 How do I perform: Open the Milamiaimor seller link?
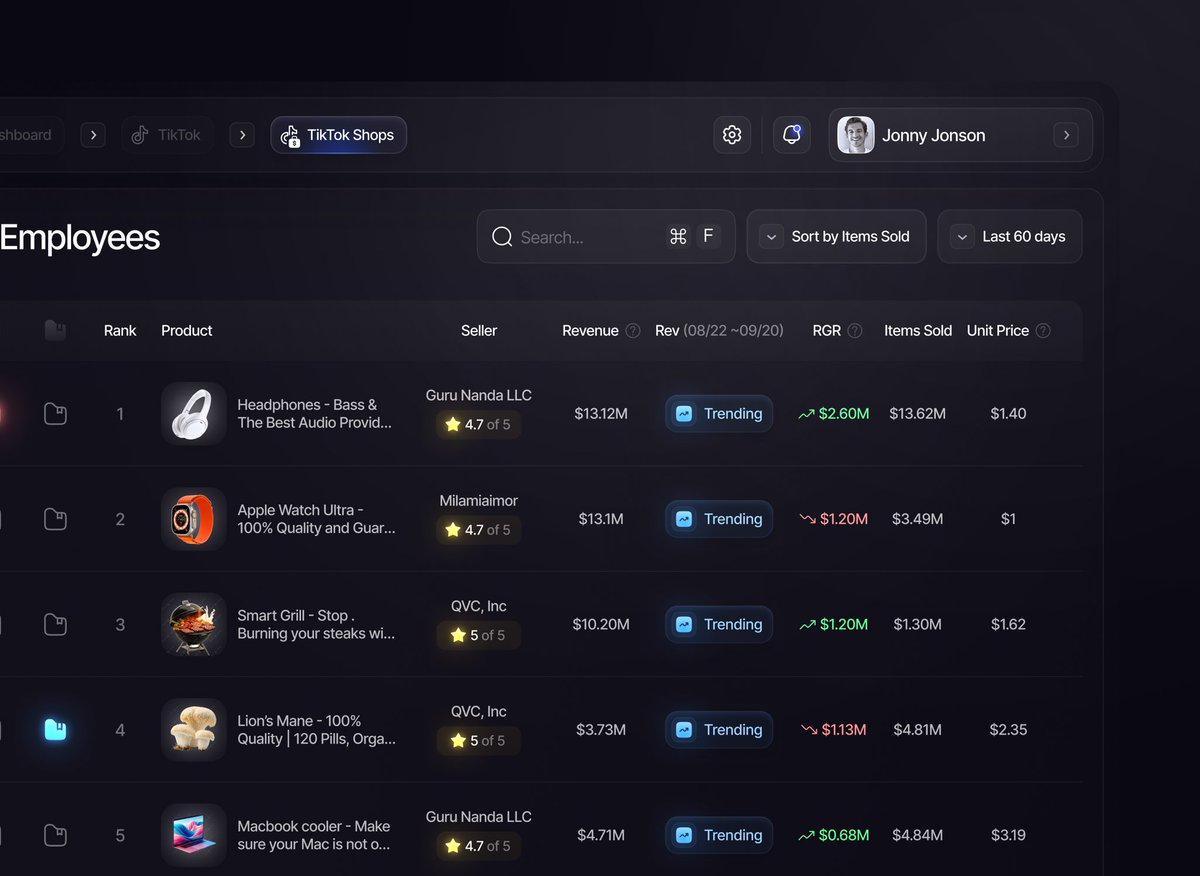coord(479,501)
